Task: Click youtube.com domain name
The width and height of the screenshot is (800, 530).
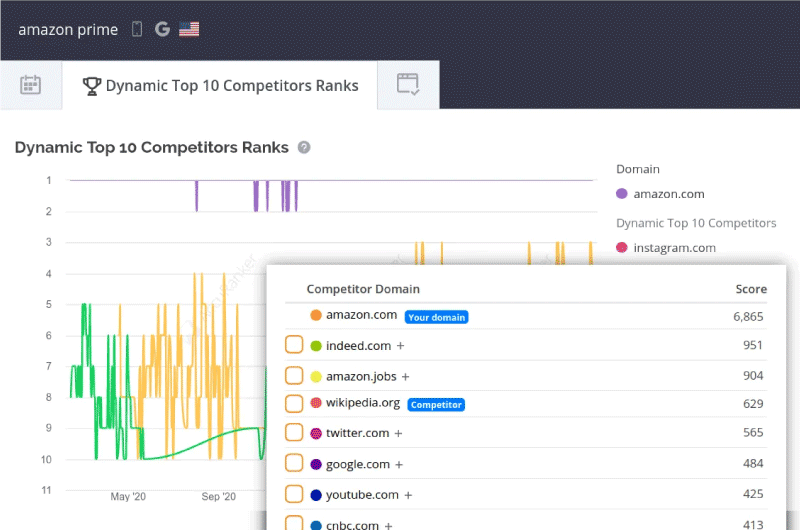Action: point(362,495)
